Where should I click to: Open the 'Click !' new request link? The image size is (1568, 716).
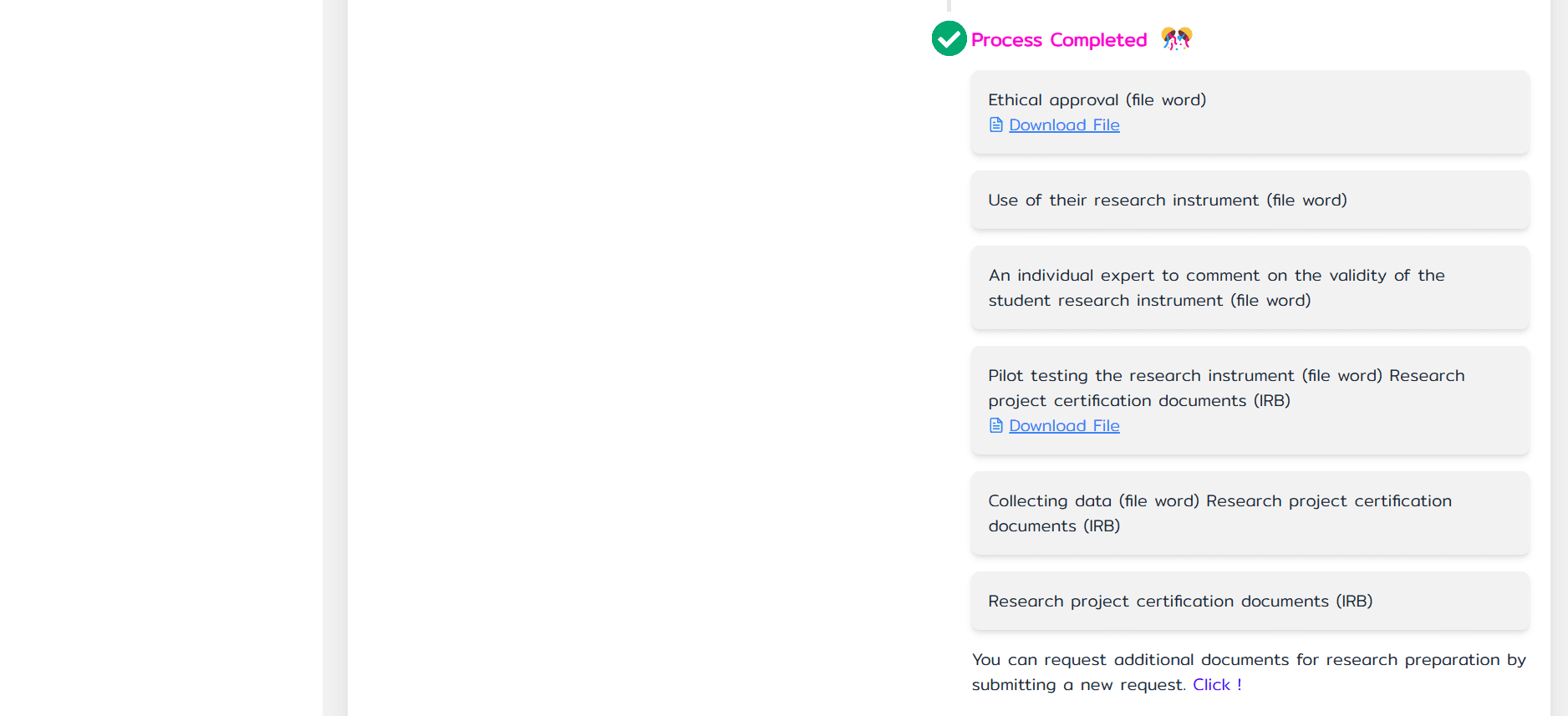(x=1217, y=684)
